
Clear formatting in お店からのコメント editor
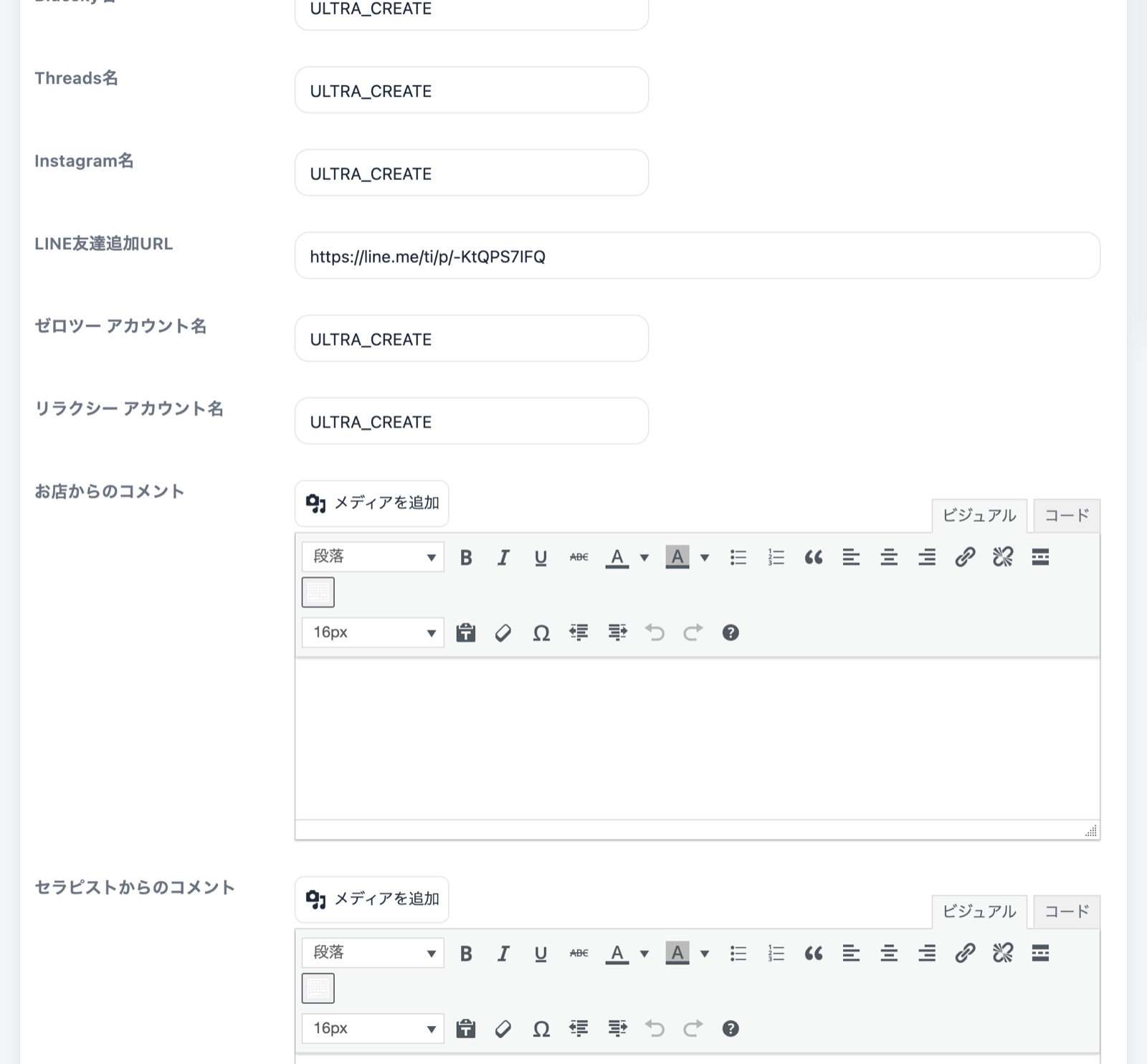click(x=503, y=632)
